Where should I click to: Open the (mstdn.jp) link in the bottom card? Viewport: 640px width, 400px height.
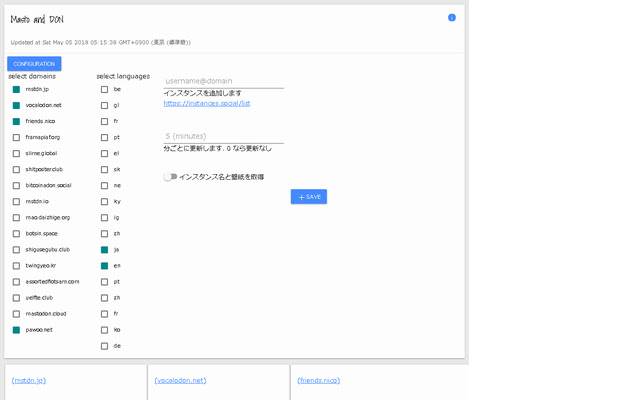(29, 380)
